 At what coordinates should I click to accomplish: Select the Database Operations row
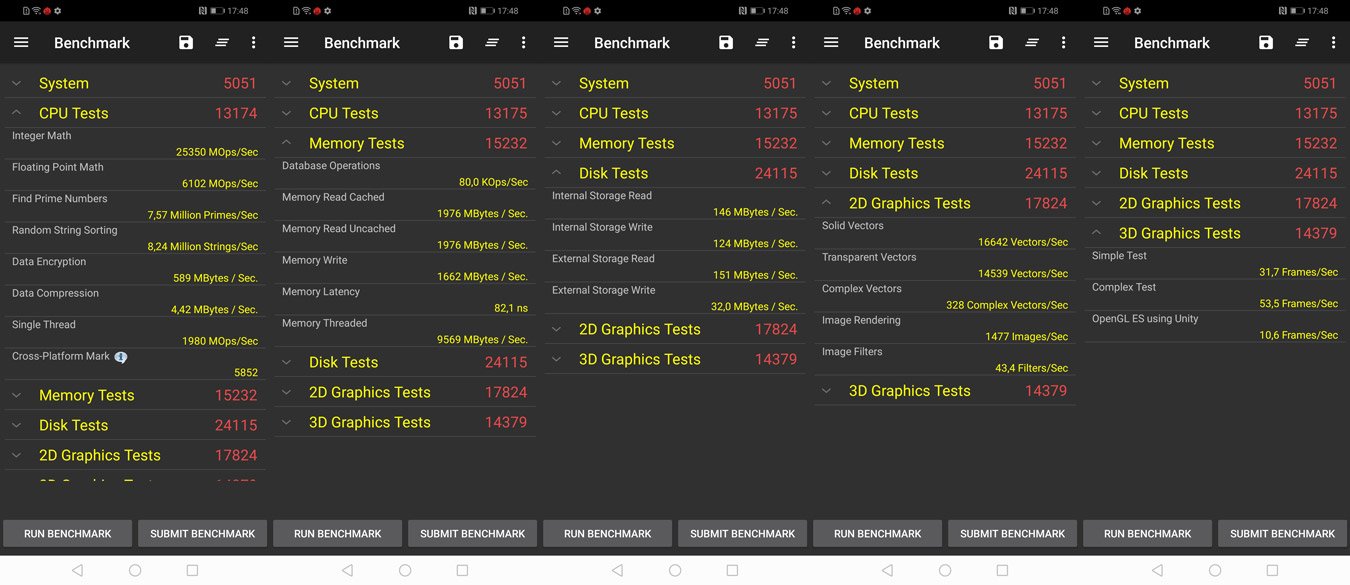[405, 174]
